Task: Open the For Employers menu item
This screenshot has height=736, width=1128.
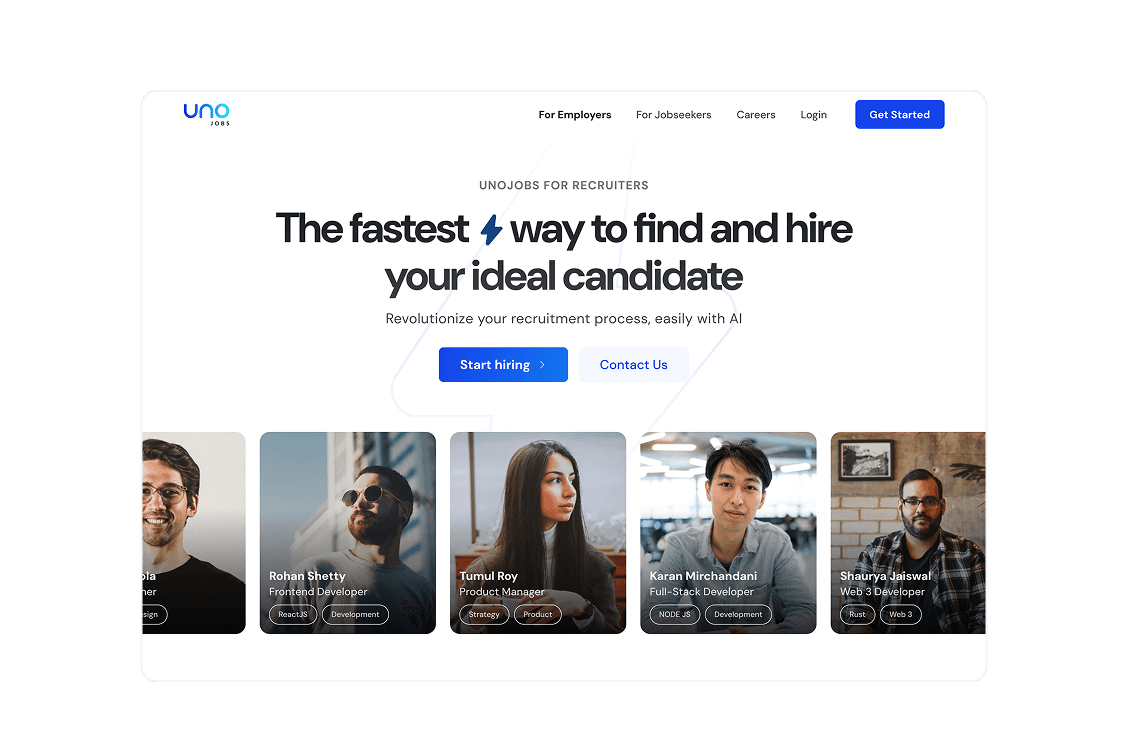Action: click(575, 114)
